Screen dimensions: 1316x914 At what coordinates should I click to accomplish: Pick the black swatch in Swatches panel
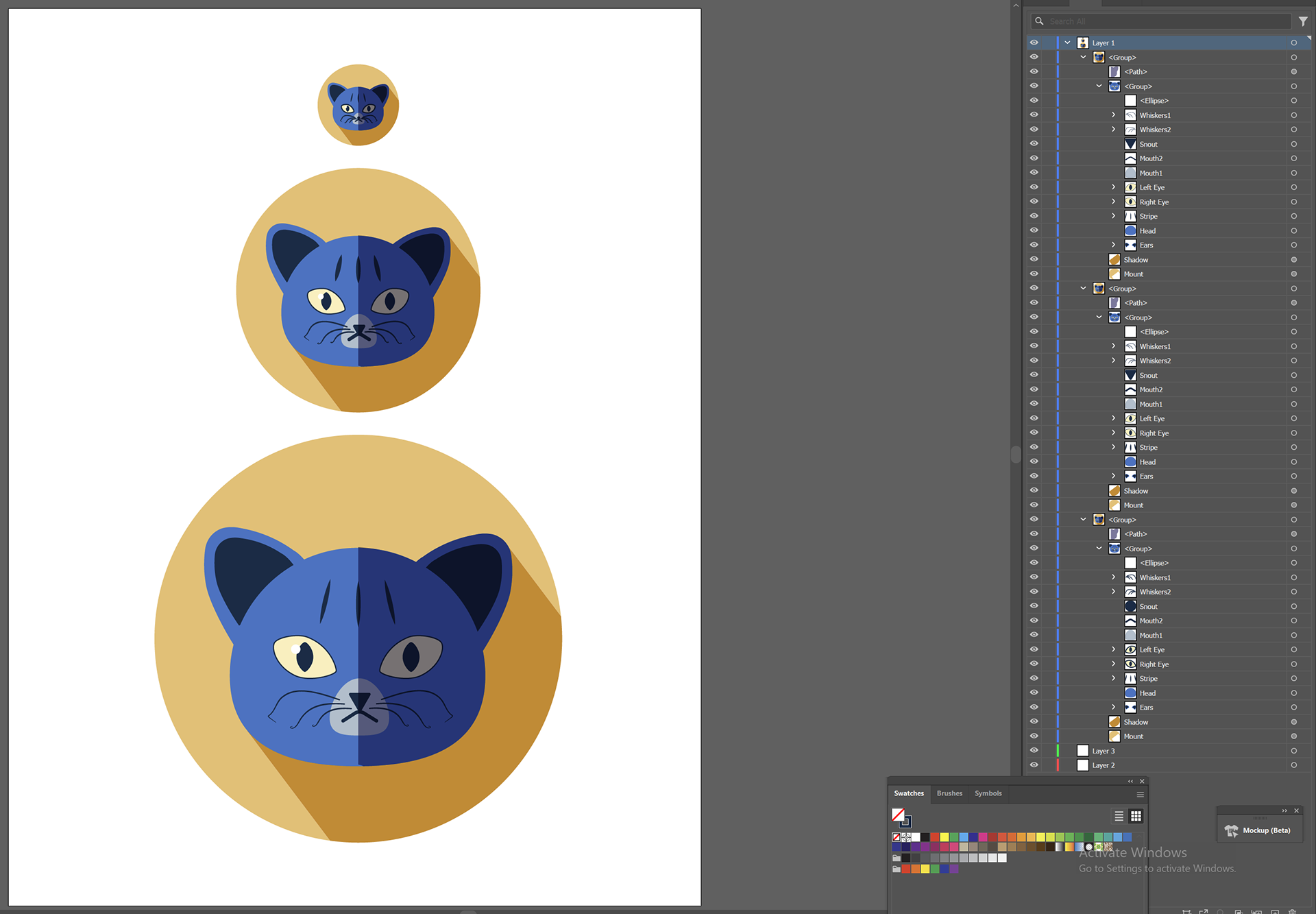coord(925,837)
